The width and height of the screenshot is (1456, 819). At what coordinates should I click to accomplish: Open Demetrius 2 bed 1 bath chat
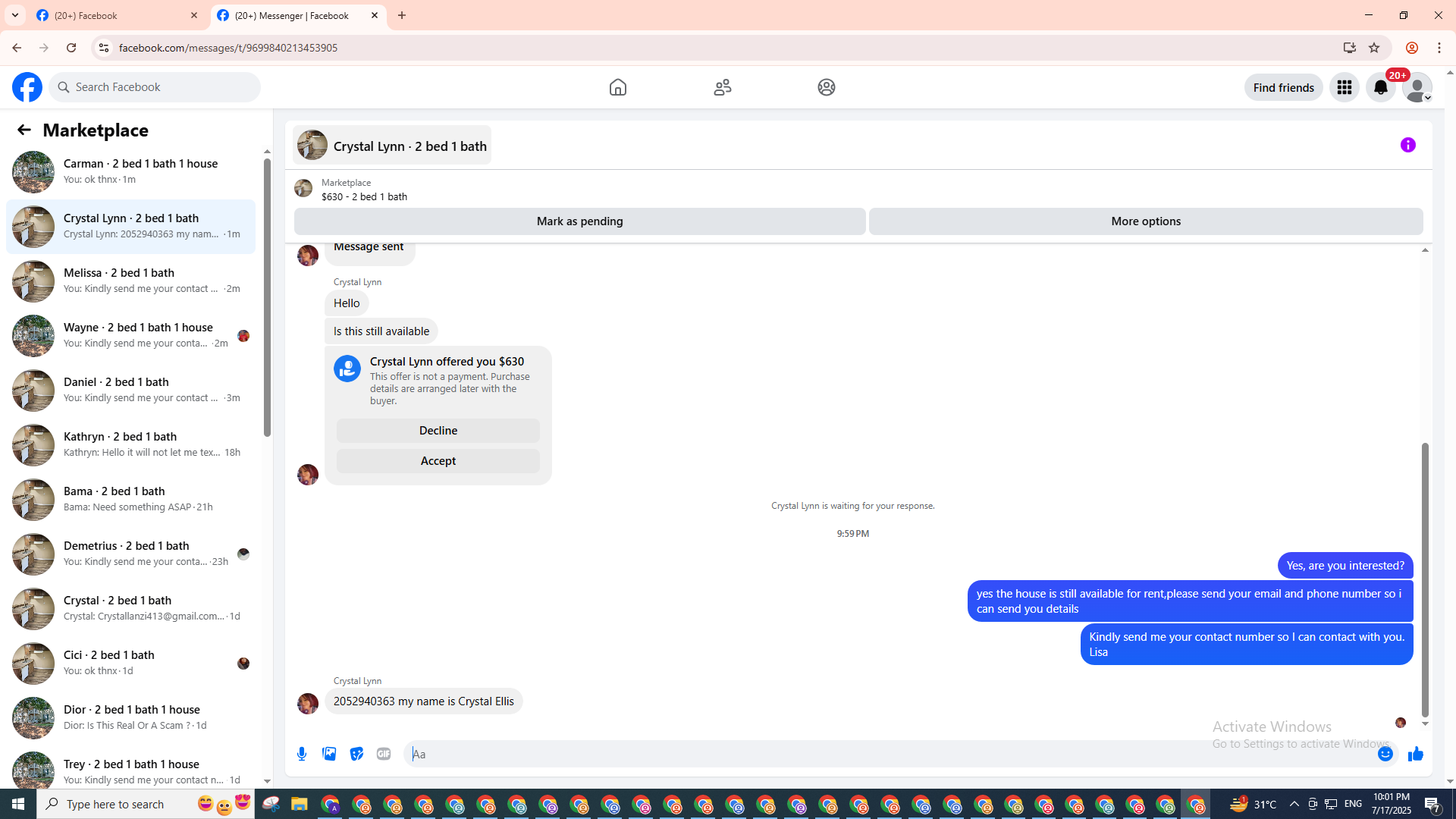tap(130, 554)
